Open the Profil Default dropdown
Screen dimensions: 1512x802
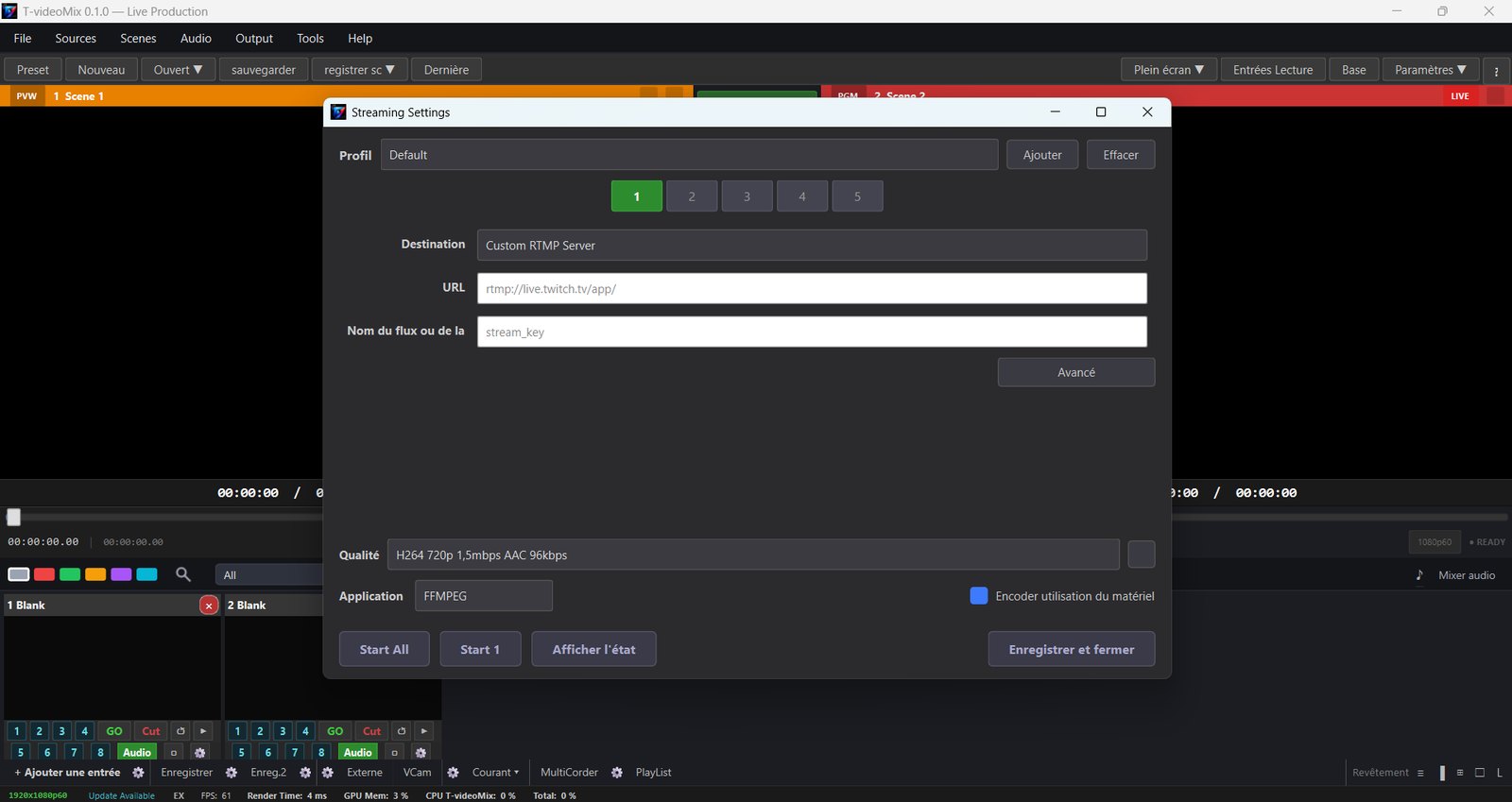[x=689, y=155]
